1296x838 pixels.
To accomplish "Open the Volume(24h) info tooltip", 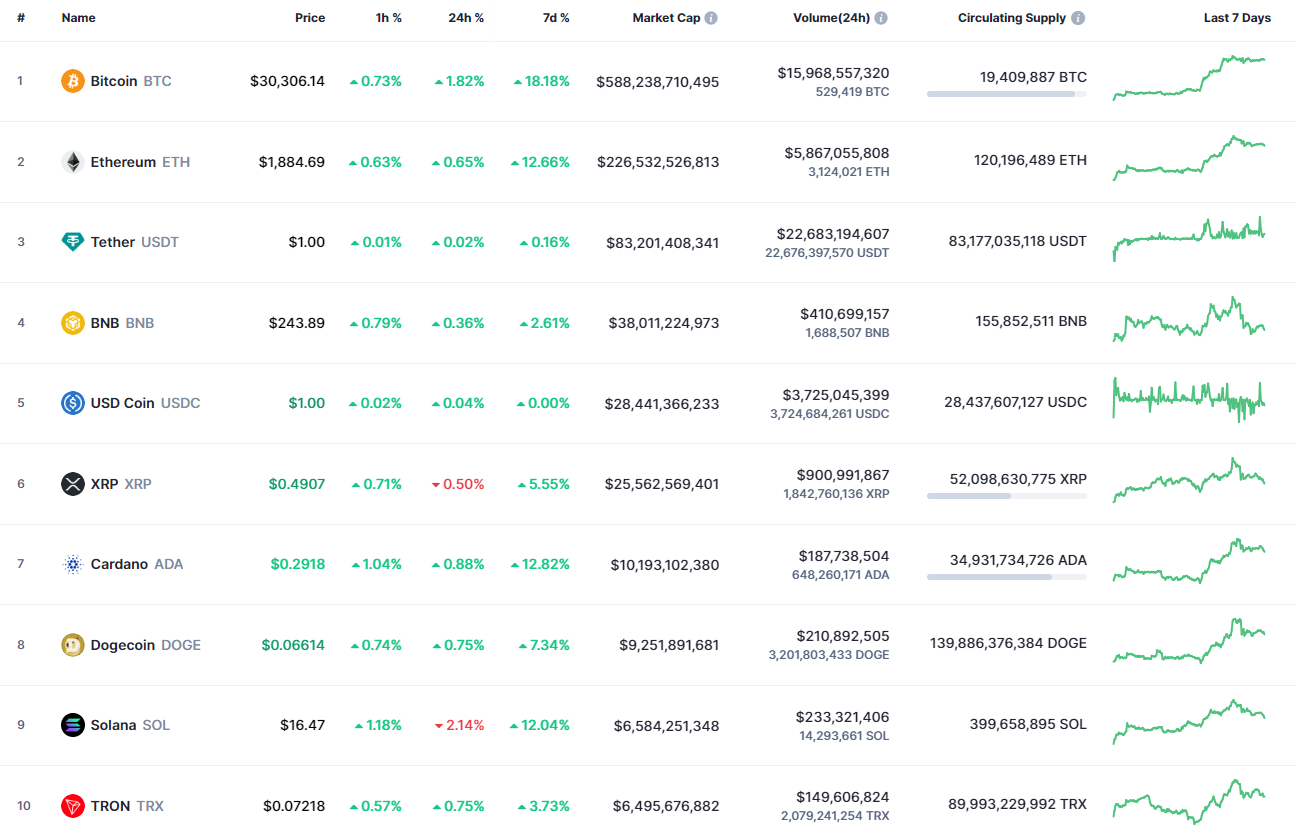I will click(881, 17).
